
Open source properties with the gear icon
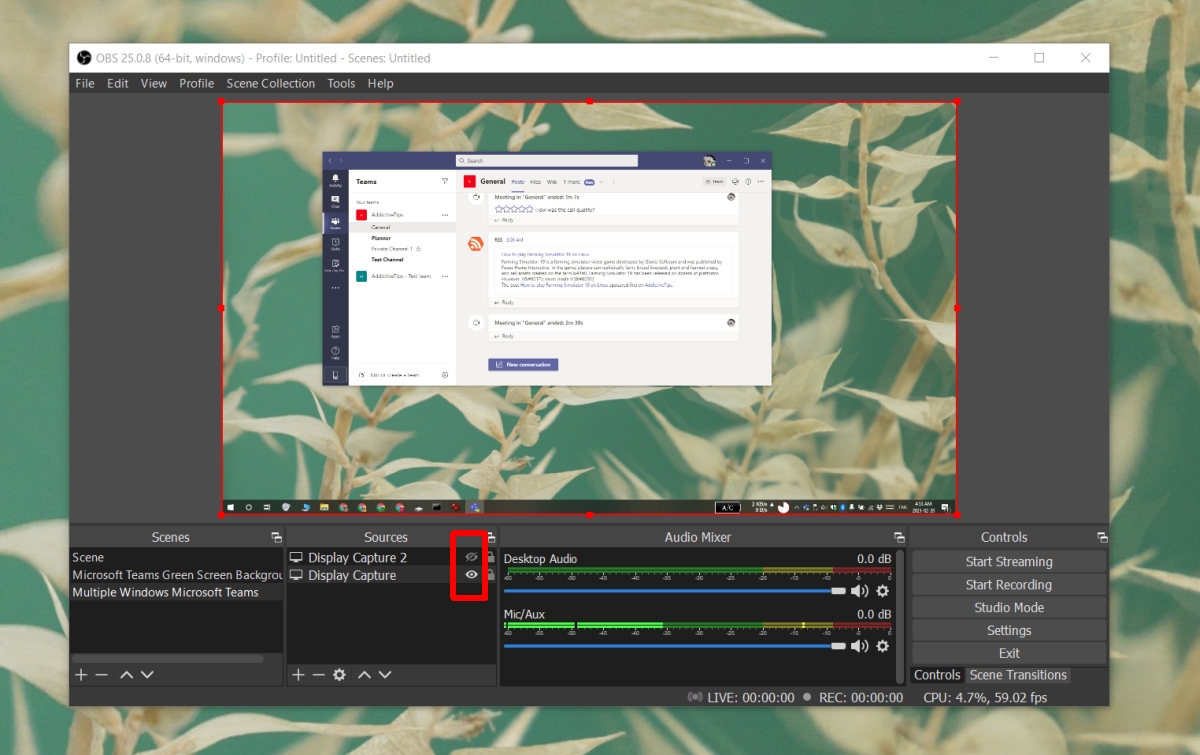pyautogui.click(x=339, y=674)
